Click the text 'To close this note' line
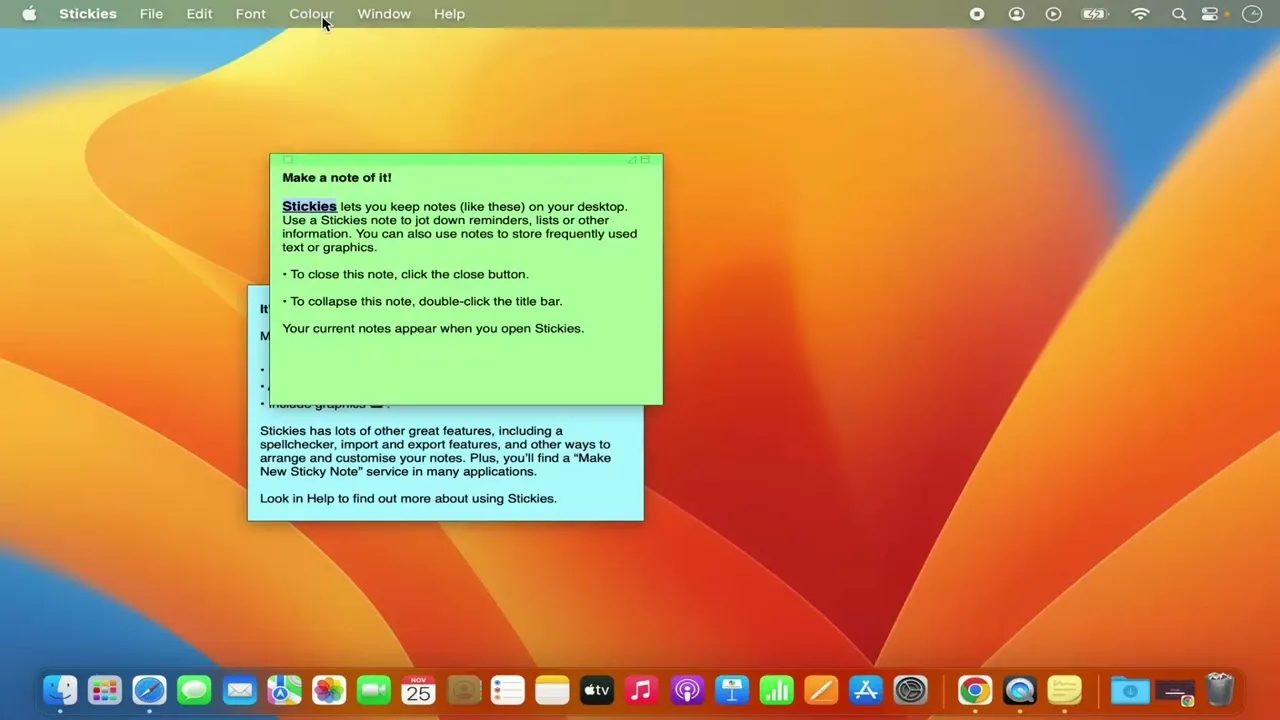 tap(405, 274)
